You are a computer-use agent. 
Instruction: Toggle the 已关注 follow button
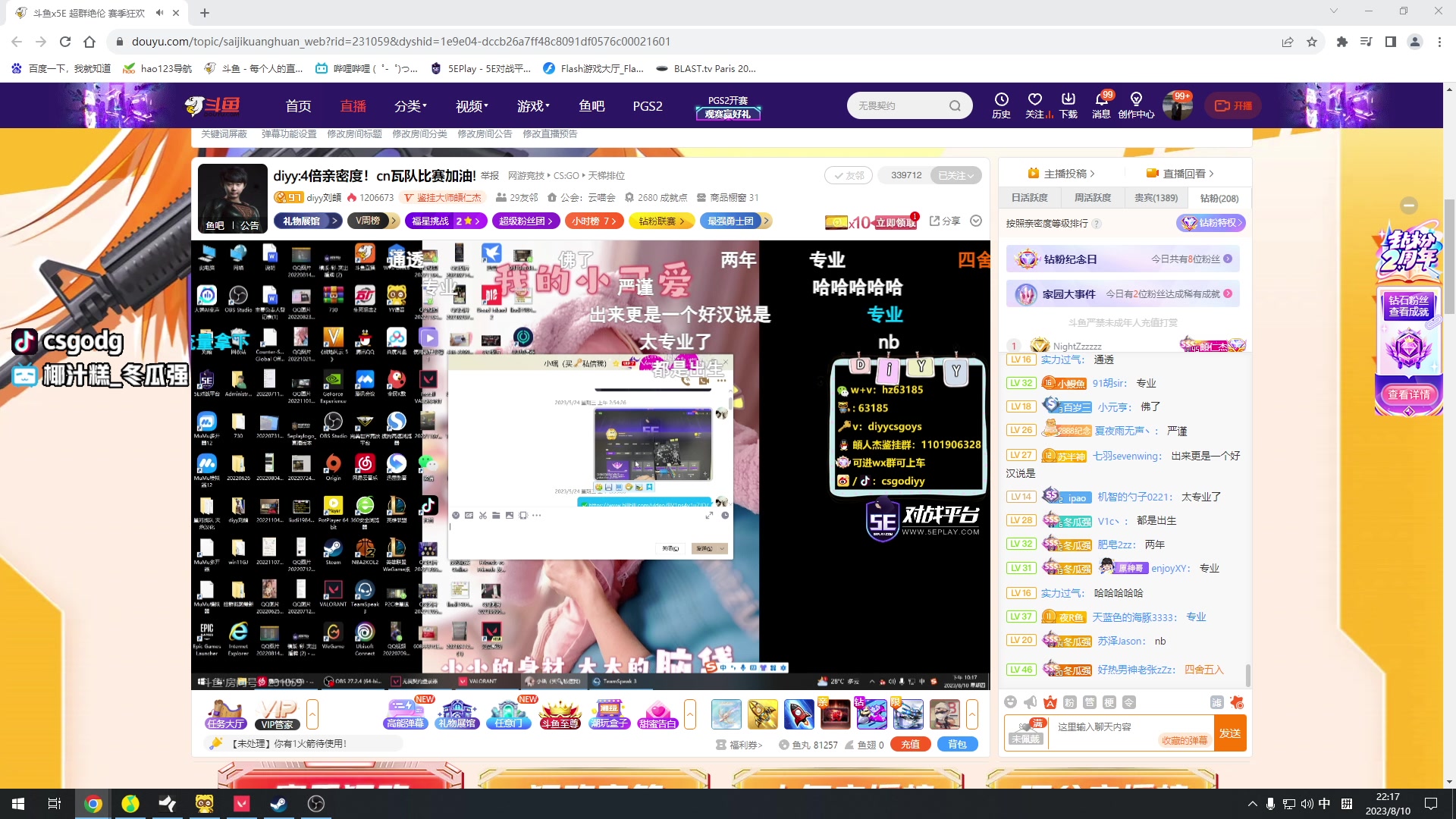pos(955,175)
